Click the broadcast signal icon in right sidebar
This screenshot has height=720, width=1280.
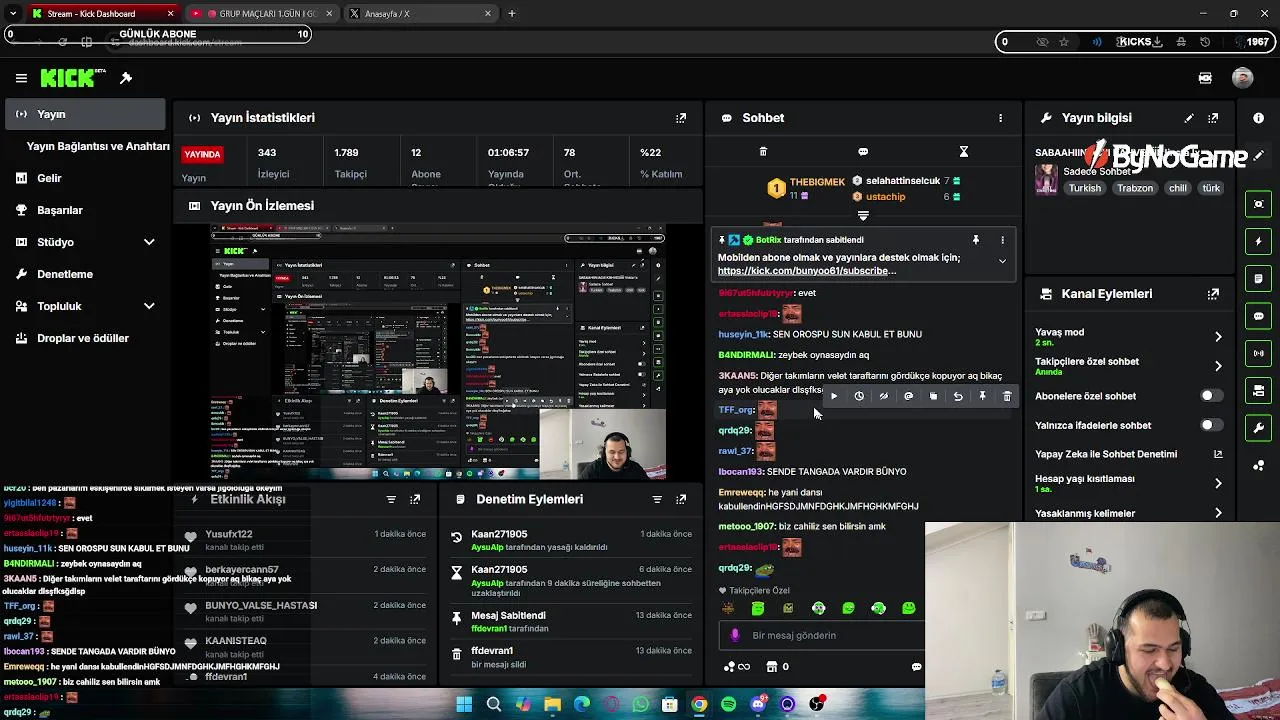[x=1258, y=353]
